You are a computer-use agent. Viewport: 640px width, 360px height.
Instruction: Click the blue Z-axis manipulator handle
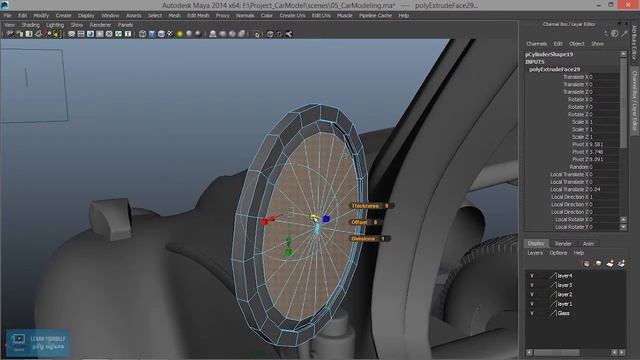[x=326, y=219]
